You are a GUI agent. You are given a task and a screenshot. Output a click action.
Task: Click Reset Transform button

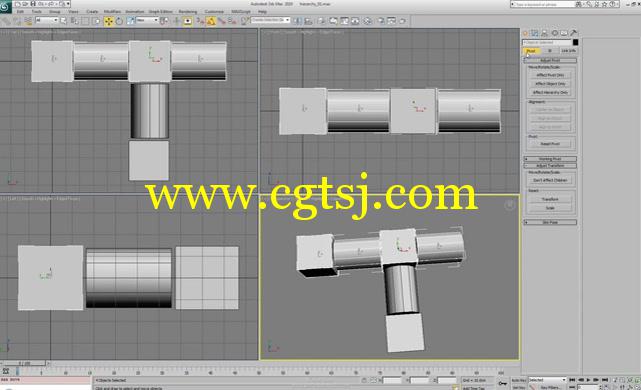[550, 199]
